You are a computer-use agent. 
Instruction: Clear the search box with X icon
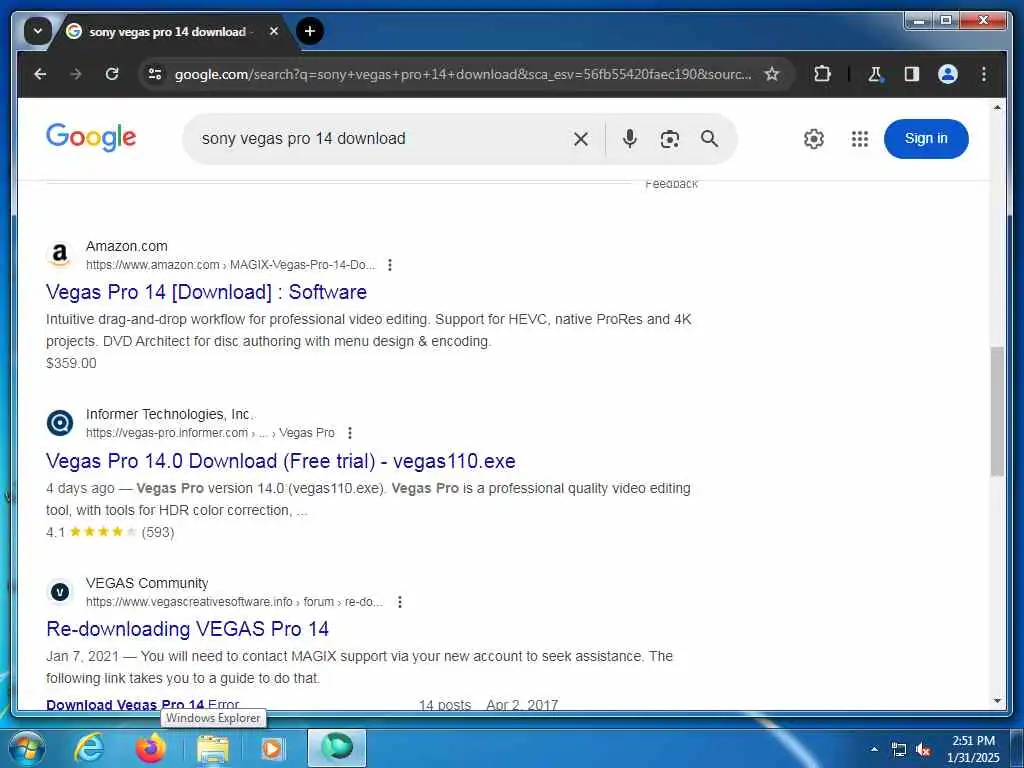[x=581, y=138]
